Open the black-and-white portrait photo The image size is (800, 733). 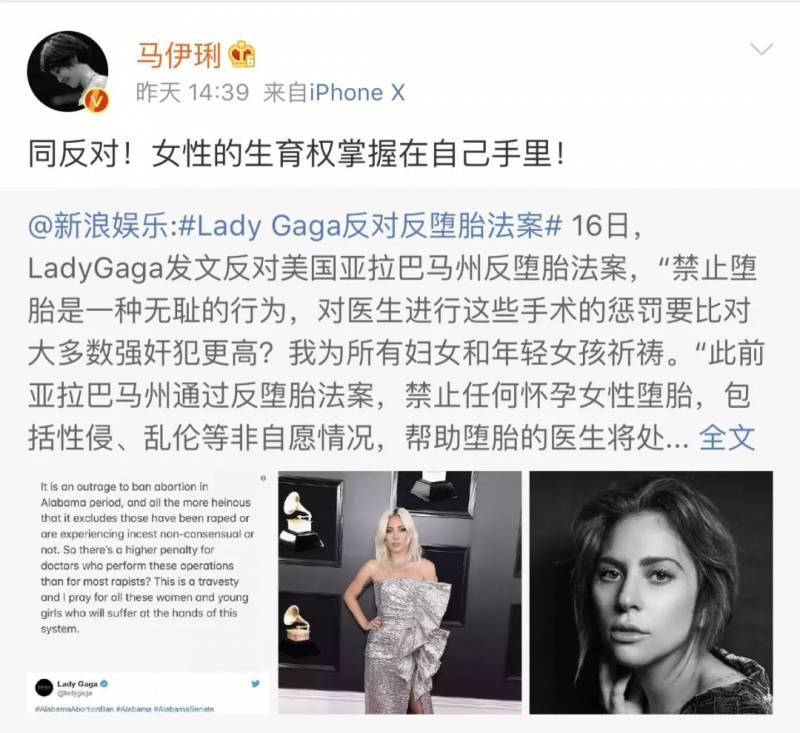651,593
